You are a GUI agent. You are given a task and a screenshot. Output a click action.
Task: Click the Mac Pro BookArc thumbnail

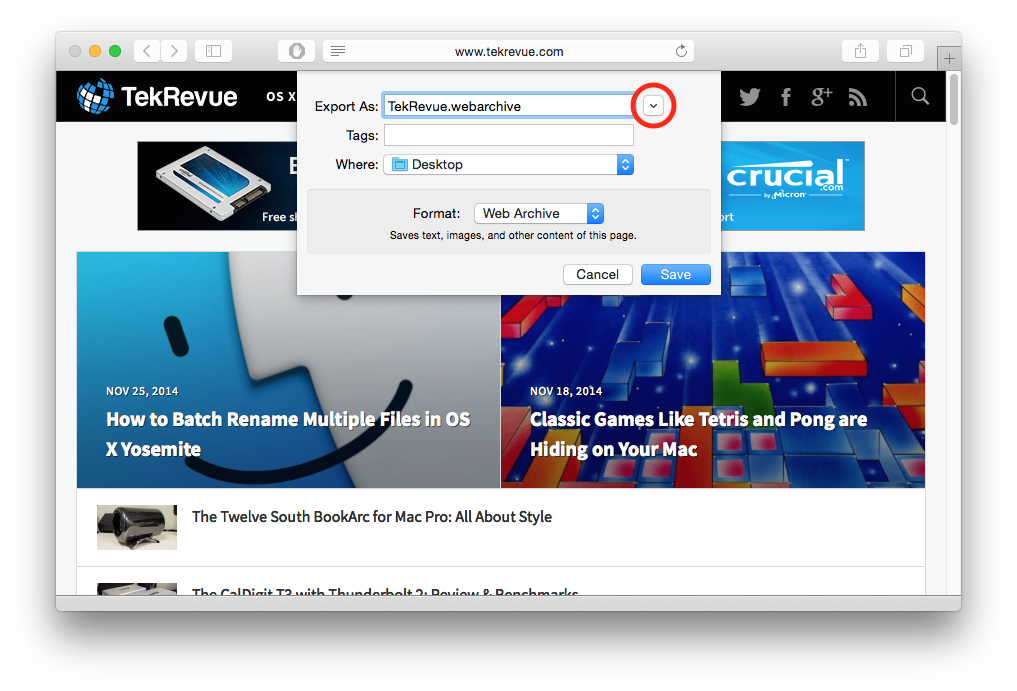(x=137, y=527)
